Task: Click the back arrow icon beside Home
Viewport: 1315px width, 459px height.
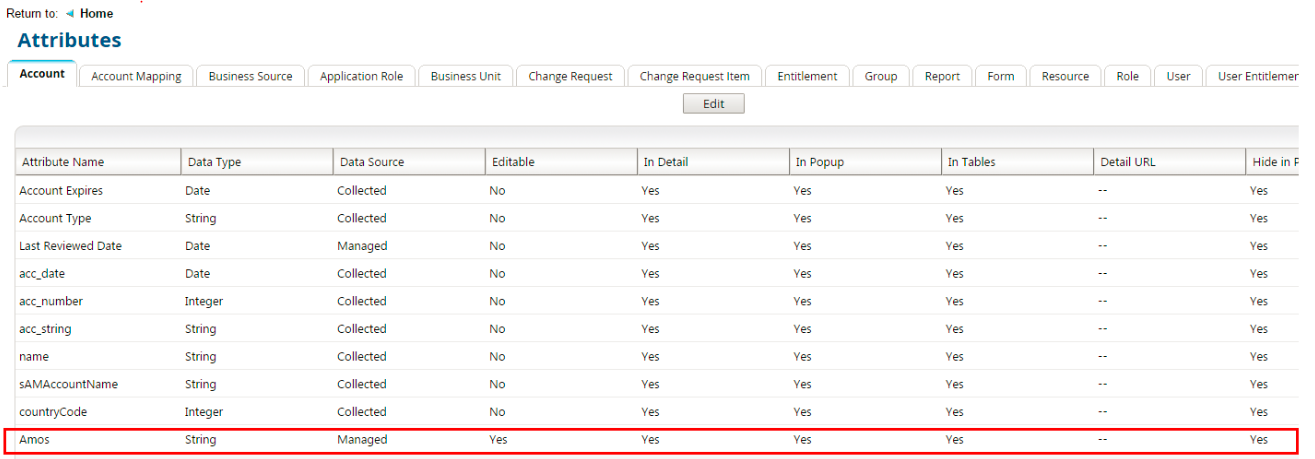Action: click(70, 14)
